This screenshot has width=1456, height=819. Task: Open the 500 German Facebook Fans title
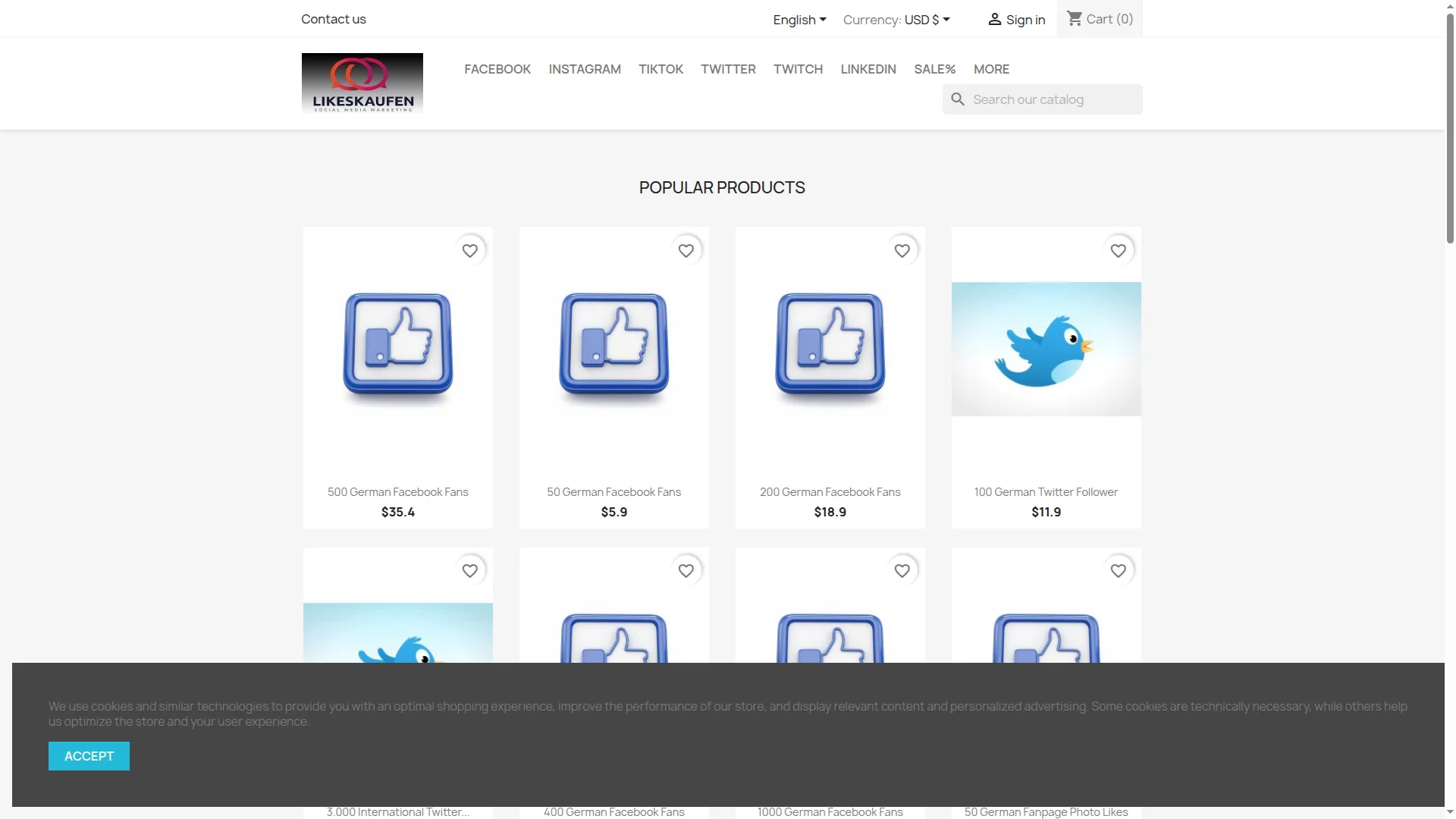coord(398,492)
